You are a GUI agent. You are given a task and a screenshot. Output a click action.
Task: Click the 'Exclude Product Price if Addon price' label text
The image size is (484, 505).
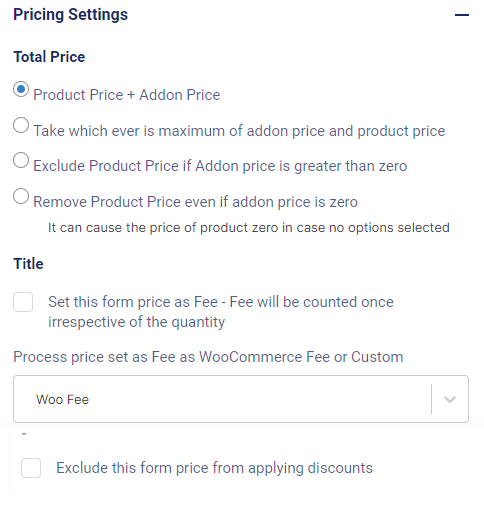pyautogui.click(x=220, y=166)
